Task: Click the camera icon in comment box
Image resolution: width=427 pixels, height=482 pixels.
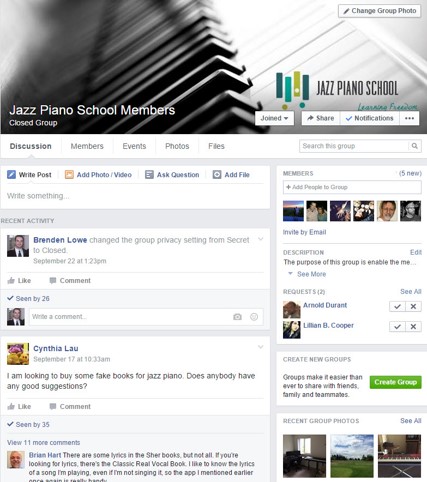Action: pyautogui.click(x=237, y=317)
